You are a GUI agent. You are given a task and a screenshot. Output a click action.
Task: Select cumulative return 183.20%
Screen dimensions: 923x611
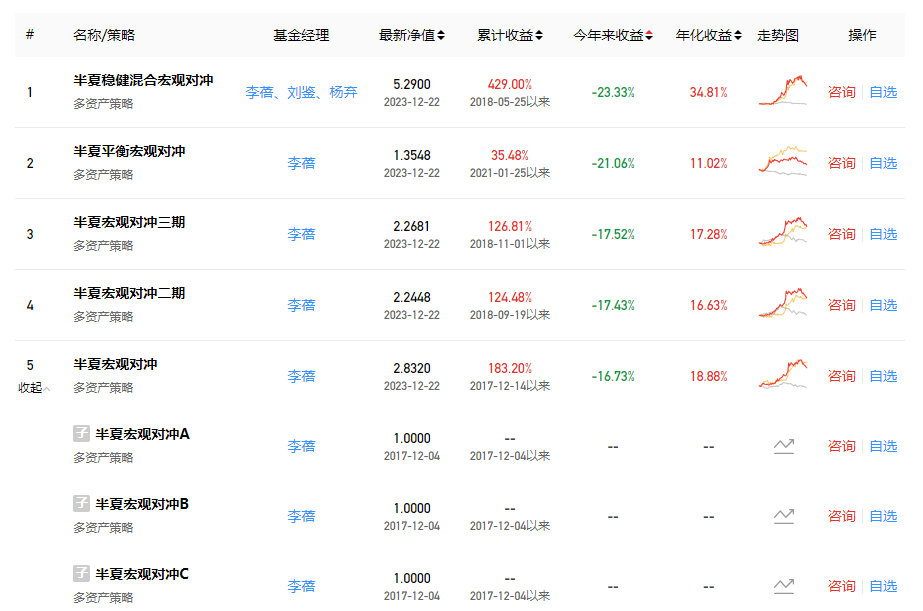pos(510,368)
